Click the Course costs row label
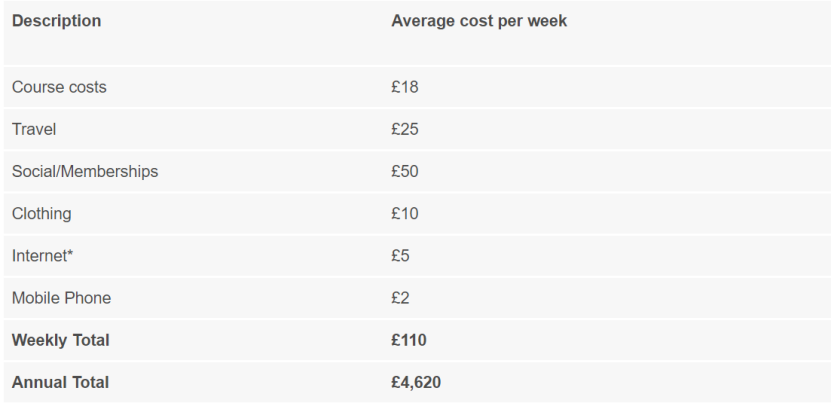Screen dimensions: 831x403 (59, 87)
